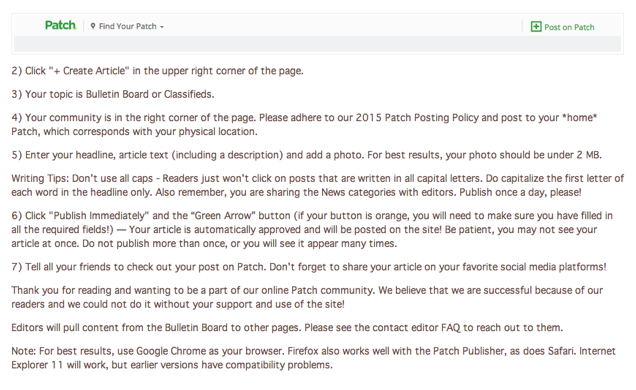The height and width of the screenshot is (390, 636).
Task: Click the Editors will pull content sentence
Action: (287, 328)
